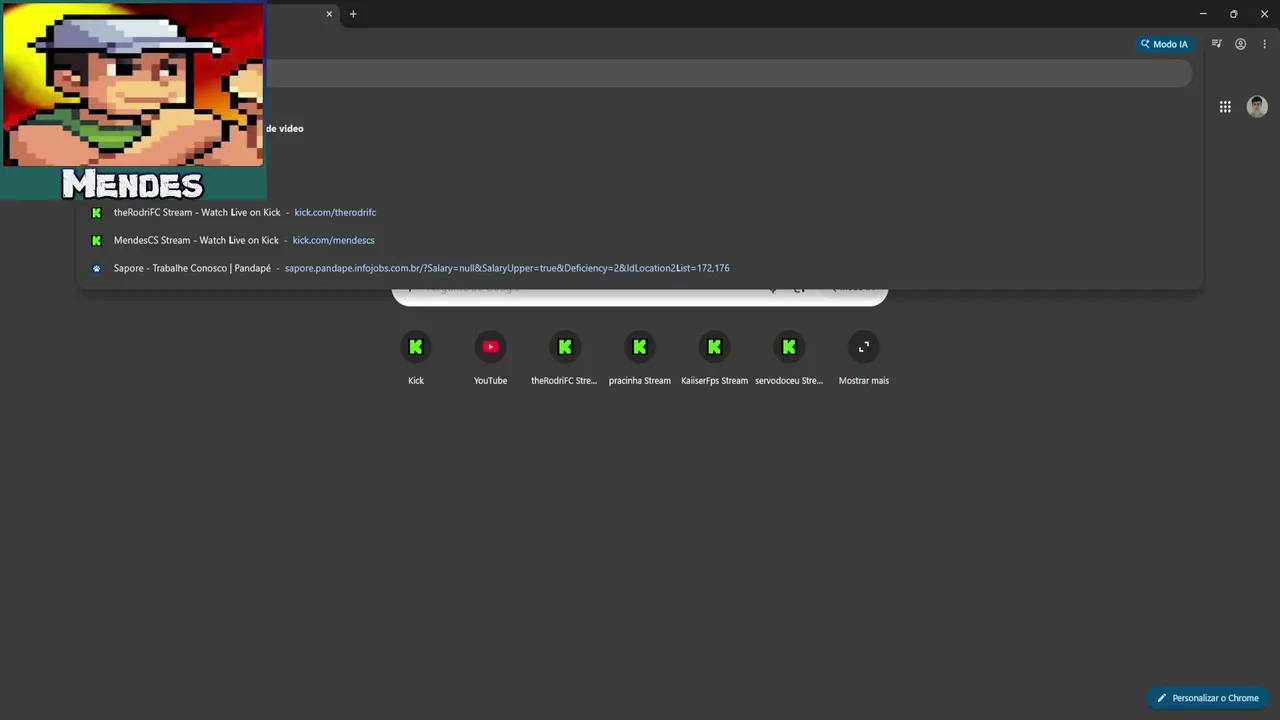The height and width of the screenshot is (720, 1280).
Task: Restore down the Chrome window
Action: pyautogui.click(x=1233, y=14)
